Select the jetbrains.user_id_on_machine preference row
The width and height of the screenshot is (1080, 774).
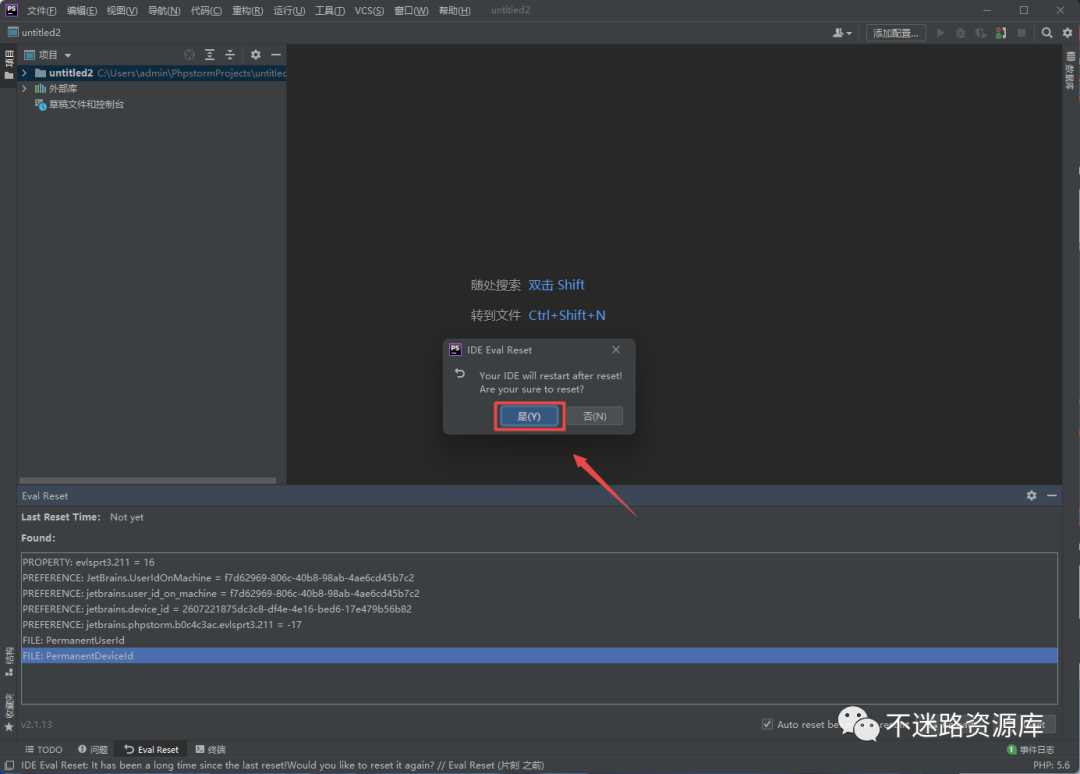coord(539,594)
